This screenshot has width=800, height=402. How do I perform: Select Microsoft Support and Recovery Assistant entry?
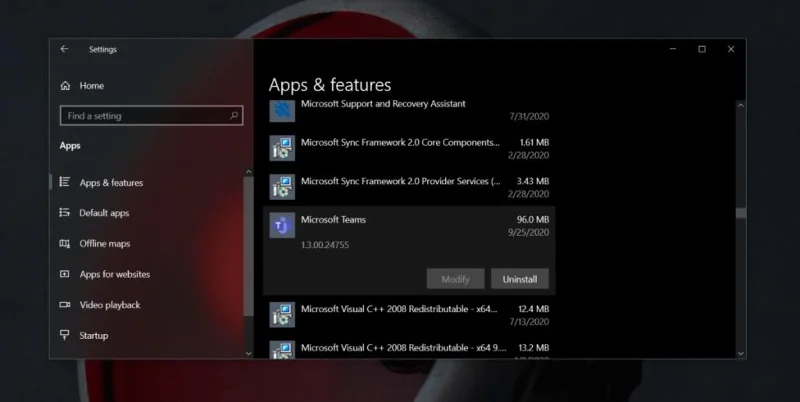click(409, 110)
